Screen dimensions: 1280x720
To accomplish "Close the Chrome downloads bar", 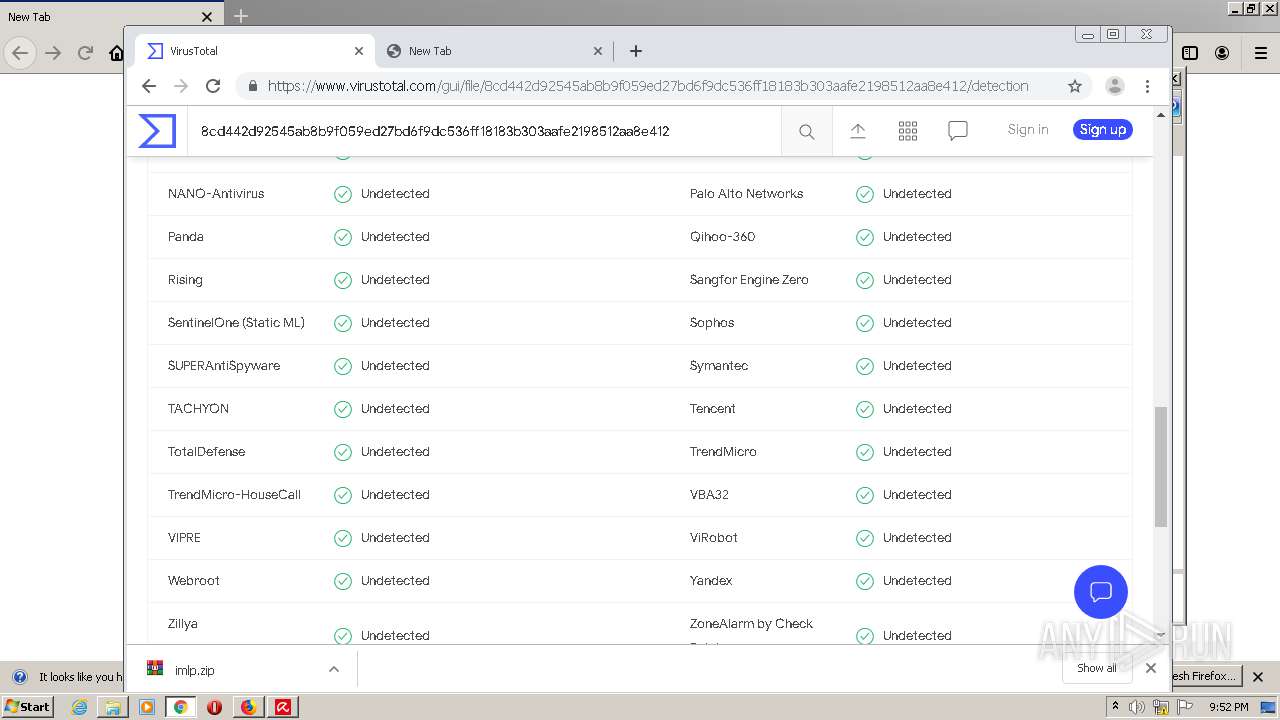I will click(1151, 668).
